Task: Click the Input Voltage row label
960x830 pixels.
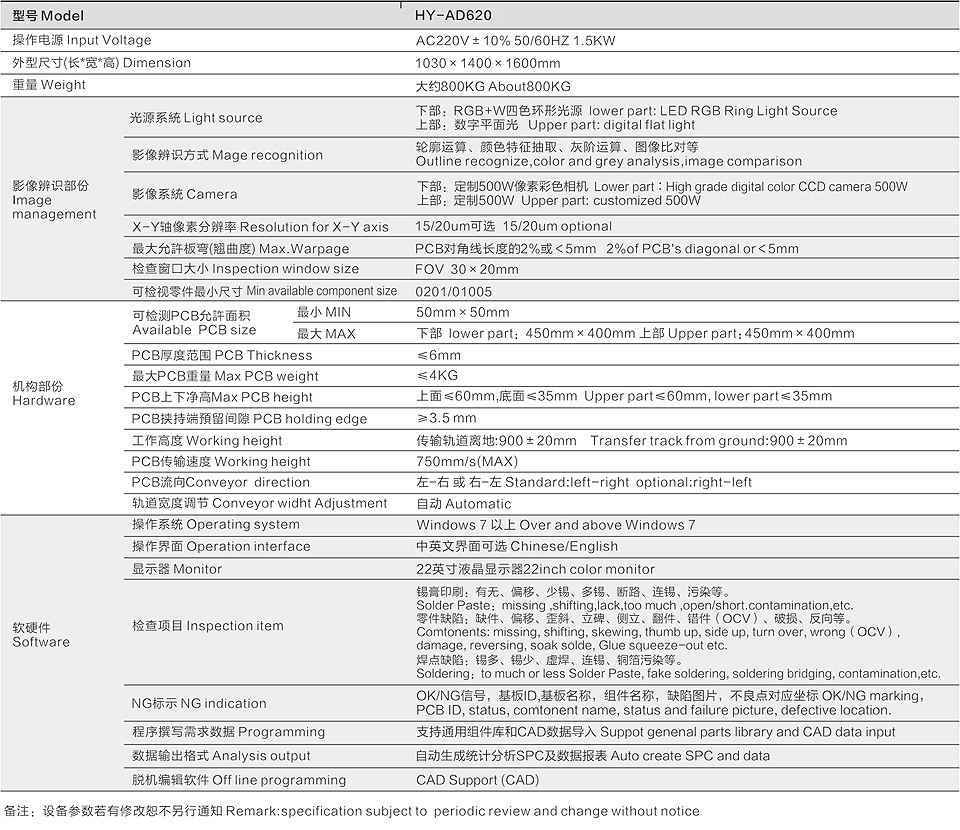Action: tap(82, 40)
